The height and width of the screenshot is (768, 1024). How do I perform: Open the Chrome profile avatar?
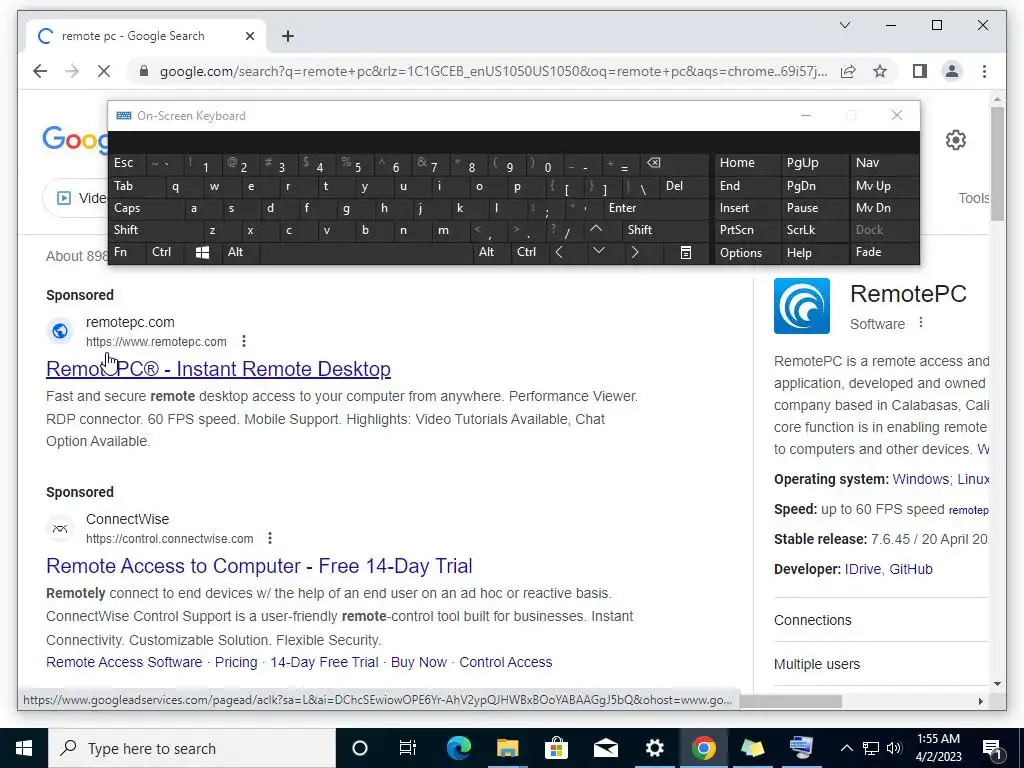coord(952,71)
